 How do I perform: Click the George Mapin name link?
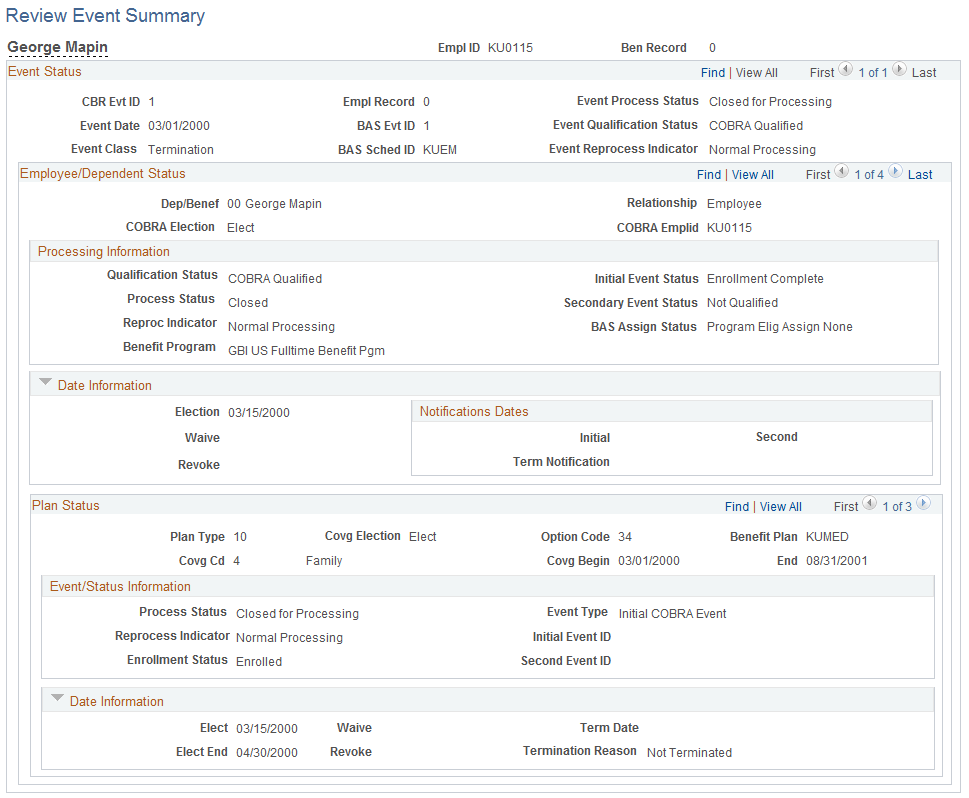57,47
